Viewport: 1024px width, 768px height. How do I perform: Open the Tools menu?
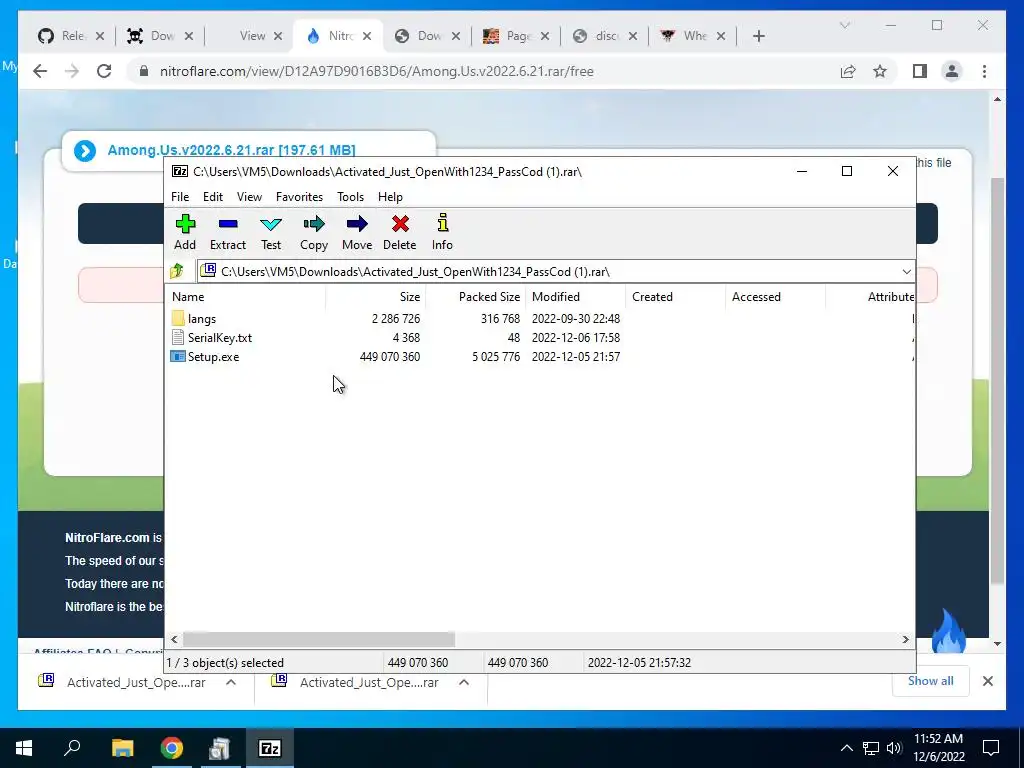[x=350, y=197]
